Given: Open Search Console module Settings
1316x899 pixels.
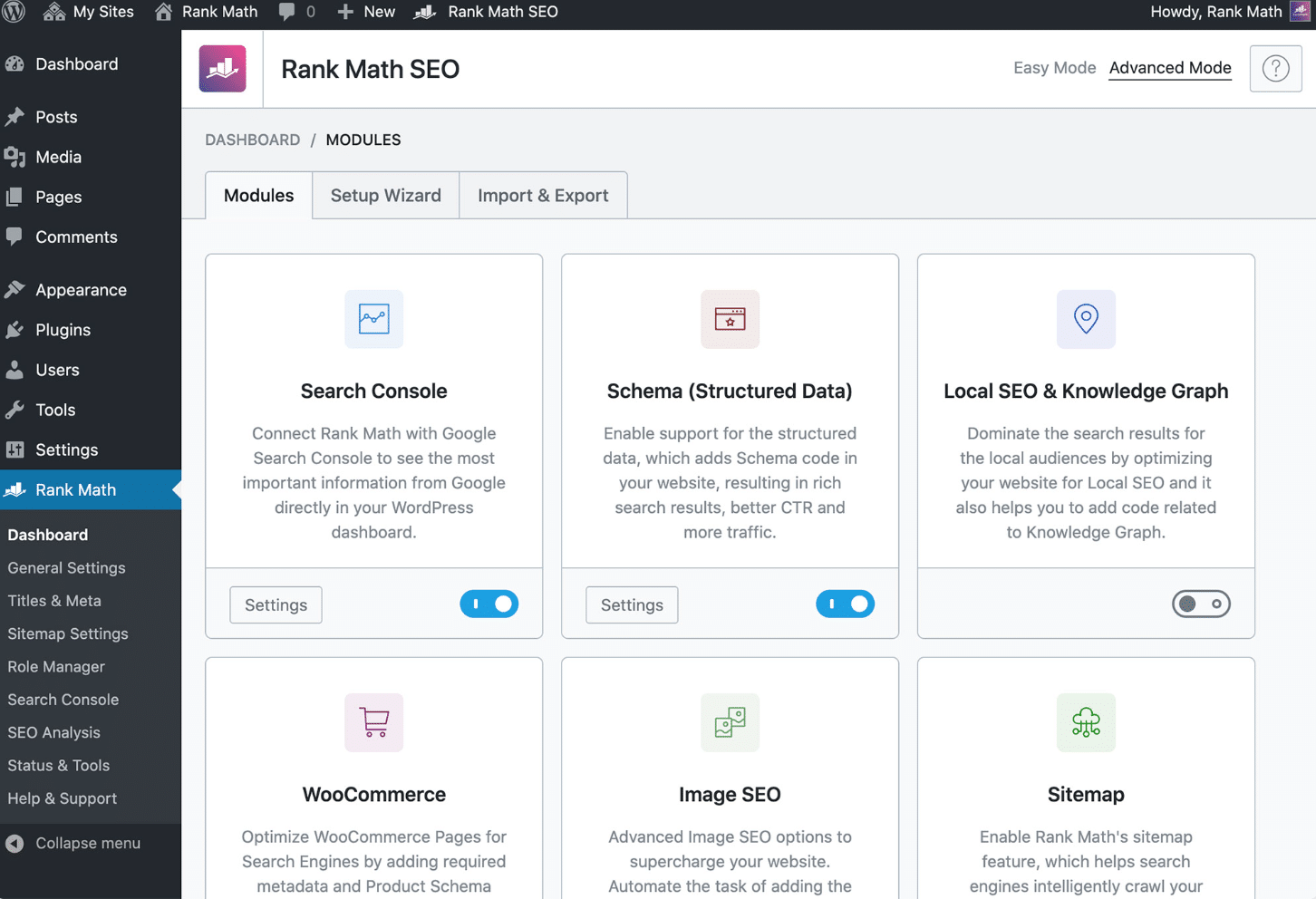Looking at the screenshot, I should (276, 604).
